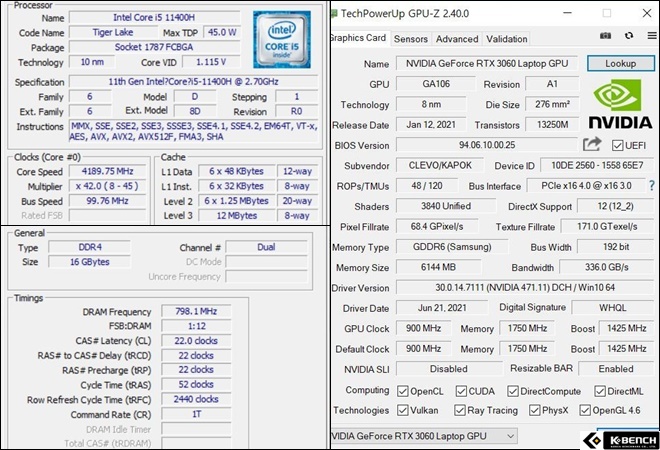Click the Intel Core i5 badge
The height and width of the screenshot is (450, 660).
click(x=282, y=40)
